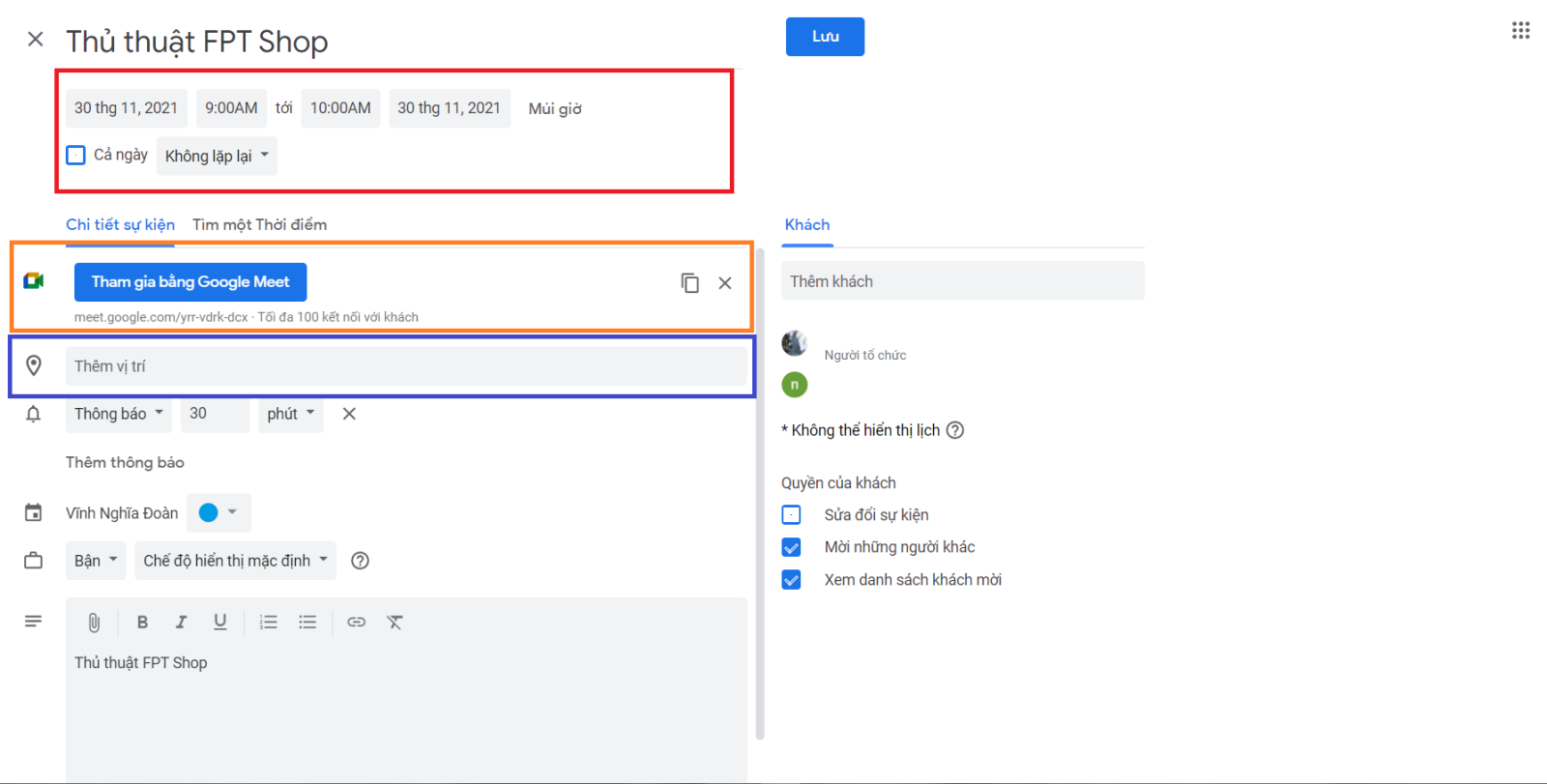Toggle italic formatting in description
The width and height of the screenshot is (1547, 784).
click(x=181, y=623)
